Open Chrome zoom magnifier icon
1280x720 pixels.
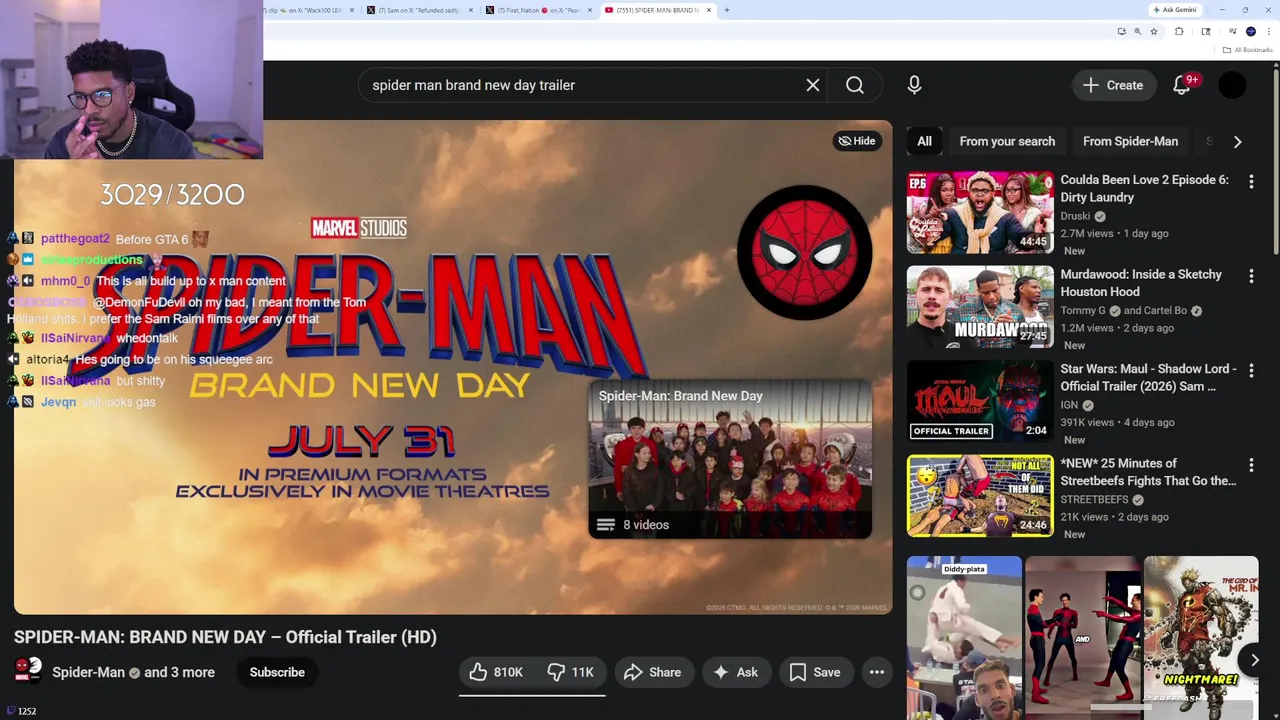(1137, 32)
